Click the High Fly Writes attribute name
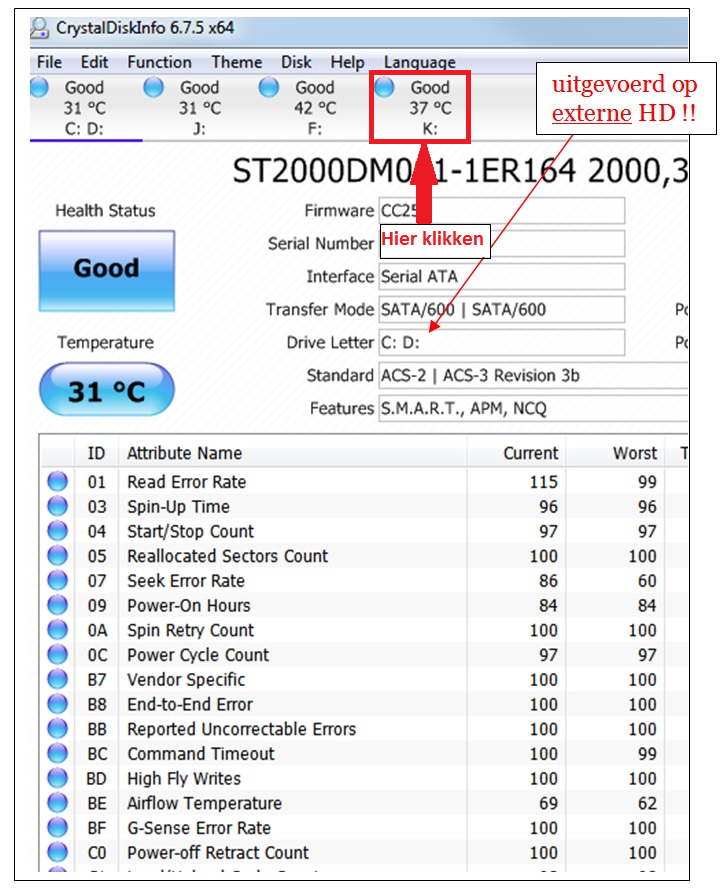 (184, 779)
